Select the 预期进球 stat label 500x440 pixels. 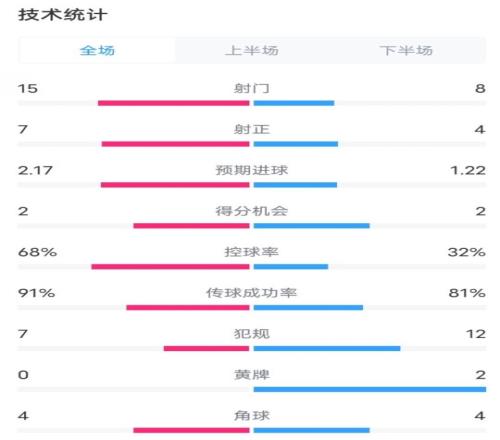click(x=252, y=170)
